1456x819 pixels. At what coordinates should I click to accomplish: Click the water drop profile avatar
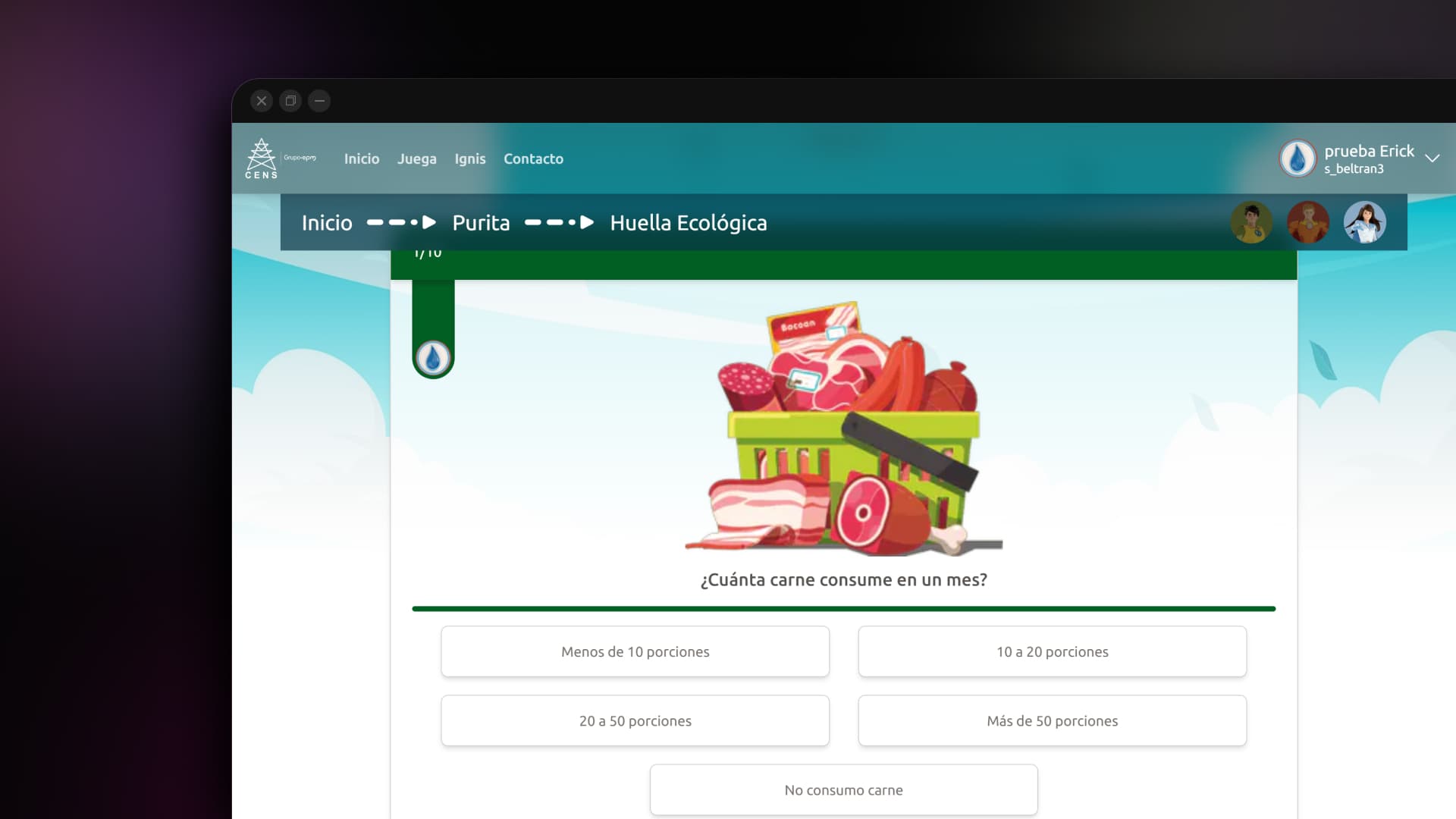coord(1298,158)
